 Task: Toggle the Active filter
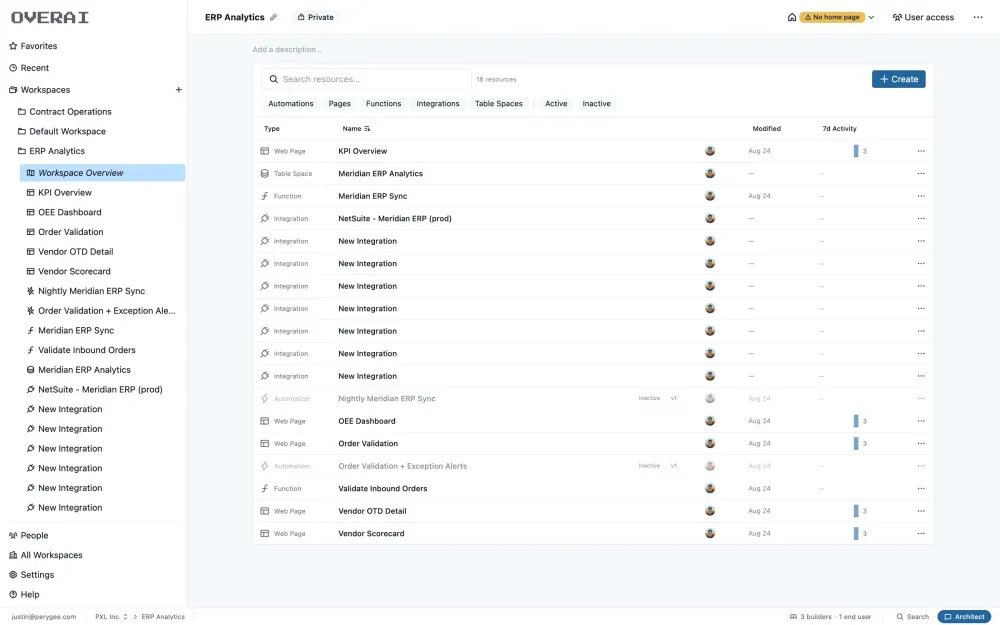[x=556, y=103]
